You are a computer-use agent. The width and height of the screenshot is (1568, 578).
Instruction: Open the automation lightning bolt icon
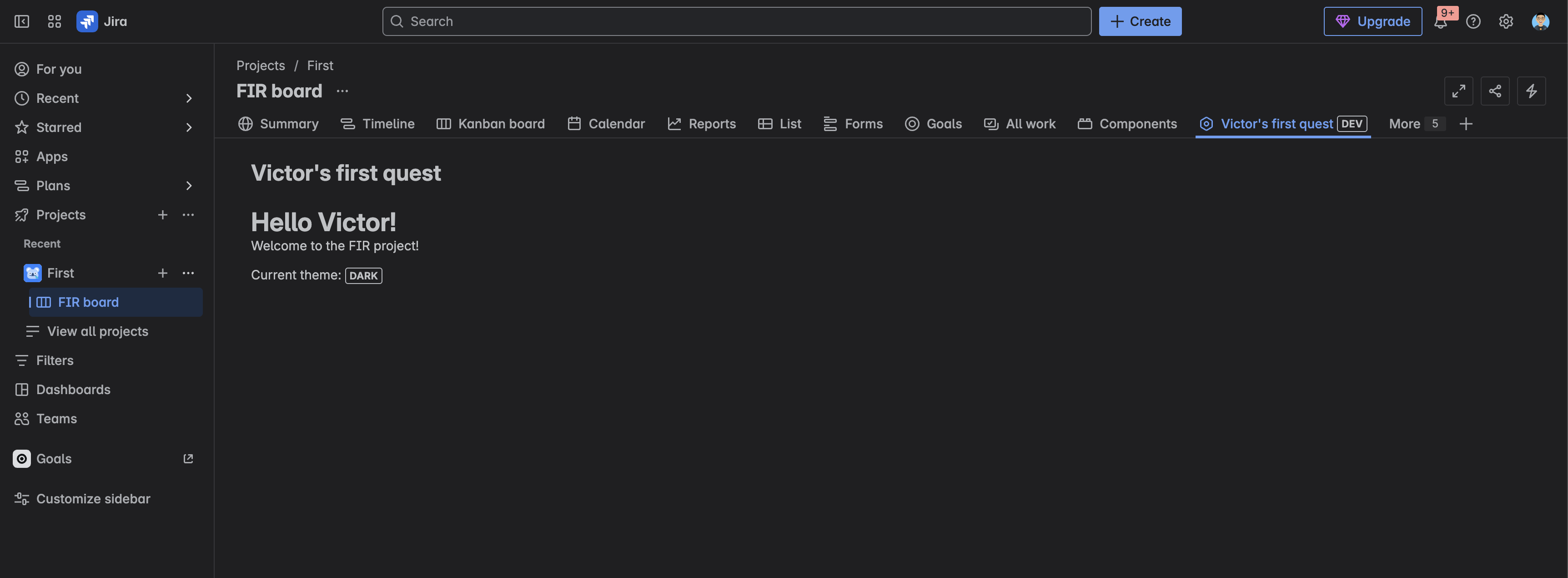pyautogui.click(x=1532, y=91)
